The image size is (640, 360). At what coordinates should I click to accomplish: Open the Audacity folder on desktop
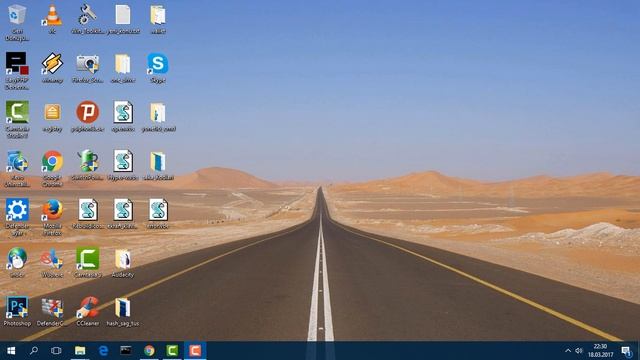coord(122,258)
